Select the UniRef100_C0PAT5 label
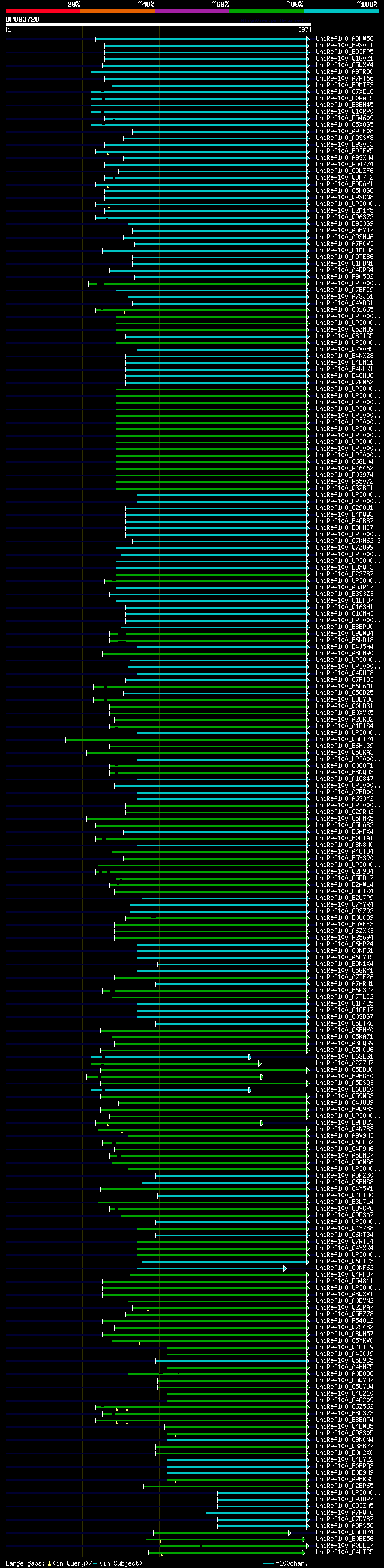 coord(344,98)
